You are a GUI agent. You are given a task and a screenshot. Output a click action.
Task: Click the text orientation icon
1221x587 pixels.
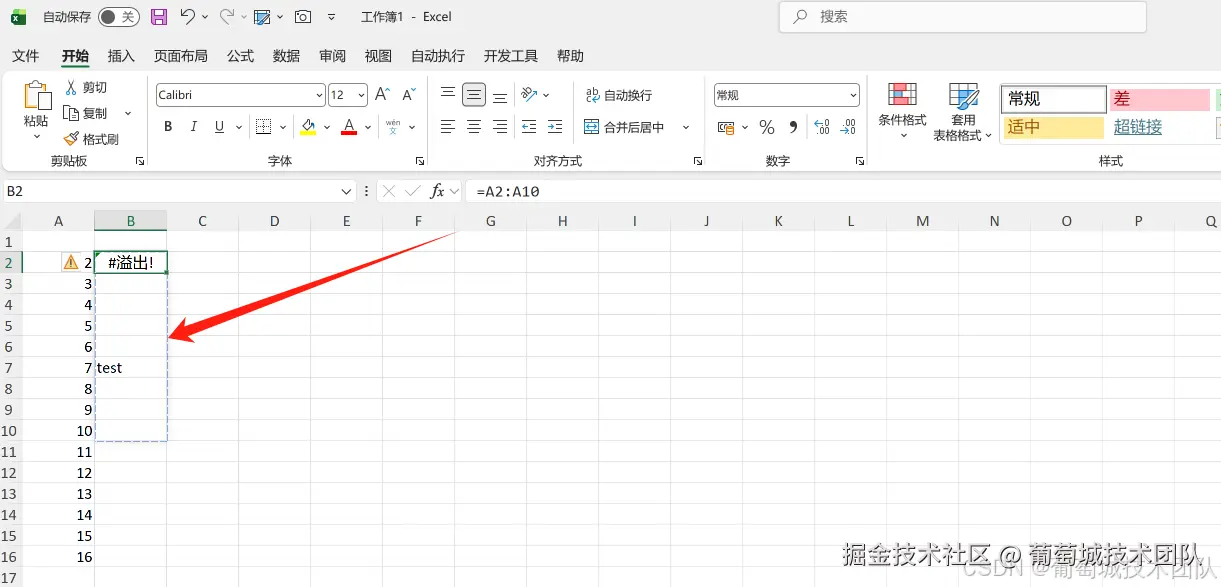(x=530, y=95)
